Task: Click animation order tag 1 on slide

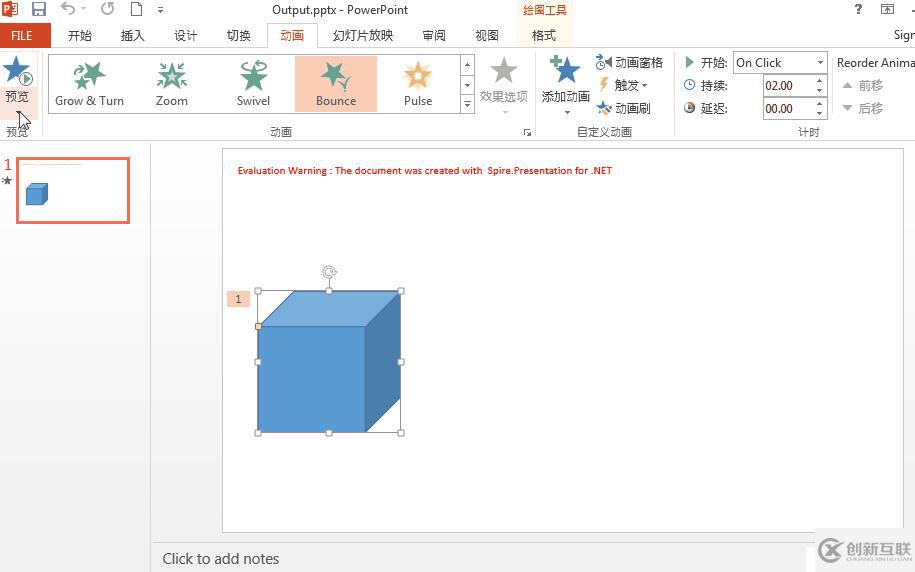Action: click(x=238, y=299)
